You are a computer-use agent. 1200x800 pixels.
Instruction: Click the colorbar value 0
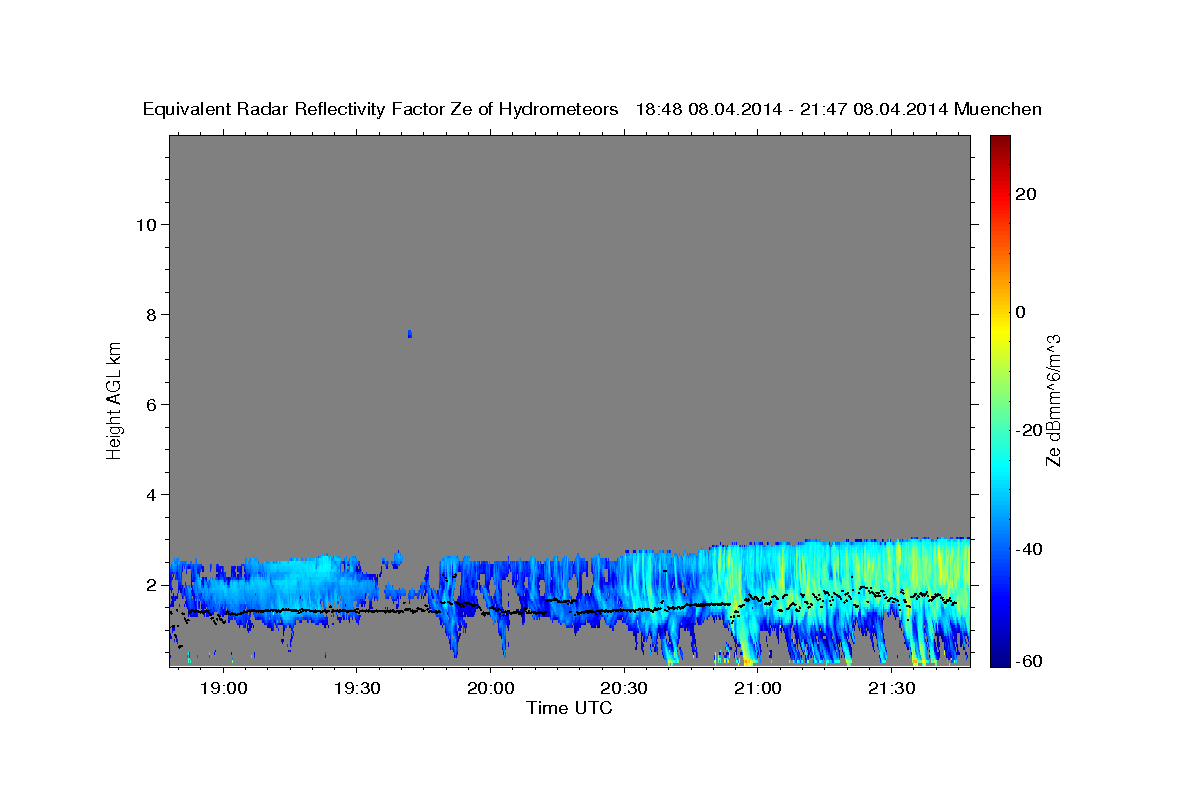click(1020, 312)
